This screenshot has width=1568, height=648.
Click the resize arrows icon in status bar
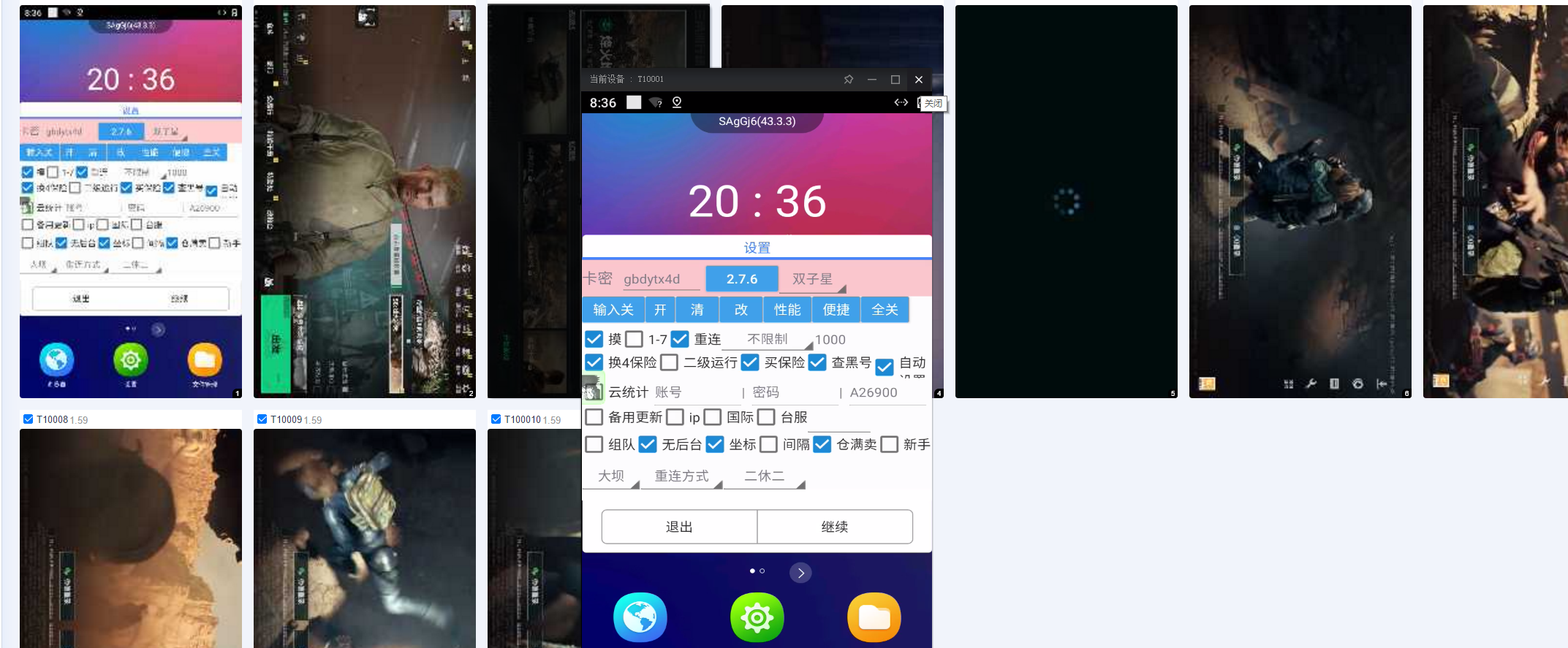click(901, 102)
